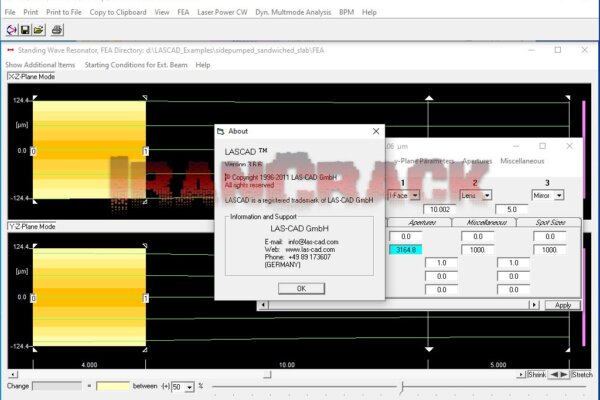The width and height of the screenshot is (600, 400).
Task: Open the View menu
Action: [x=162, y=12]
